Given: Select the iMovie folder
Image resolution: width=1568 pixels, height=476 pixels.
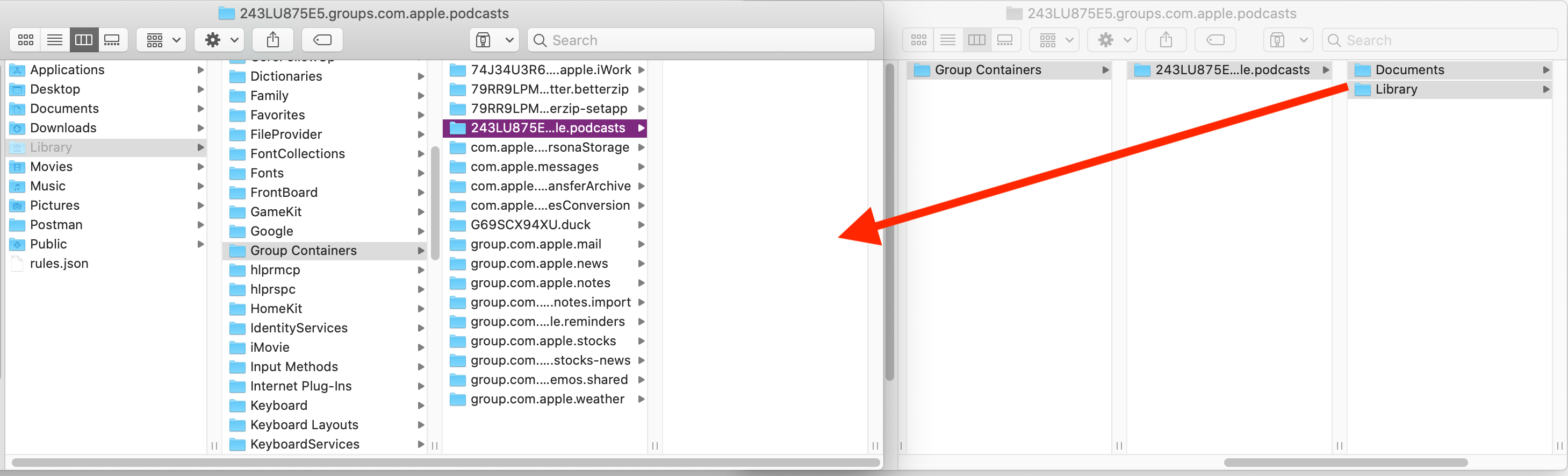Looking at the screenshot, I should tap(326, 347).
